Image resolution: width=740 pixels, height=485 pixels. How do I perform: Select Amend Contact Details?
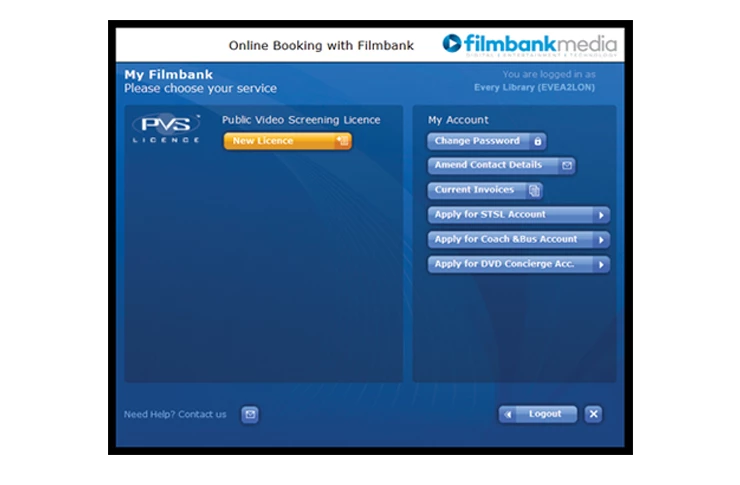coord(502,165)
